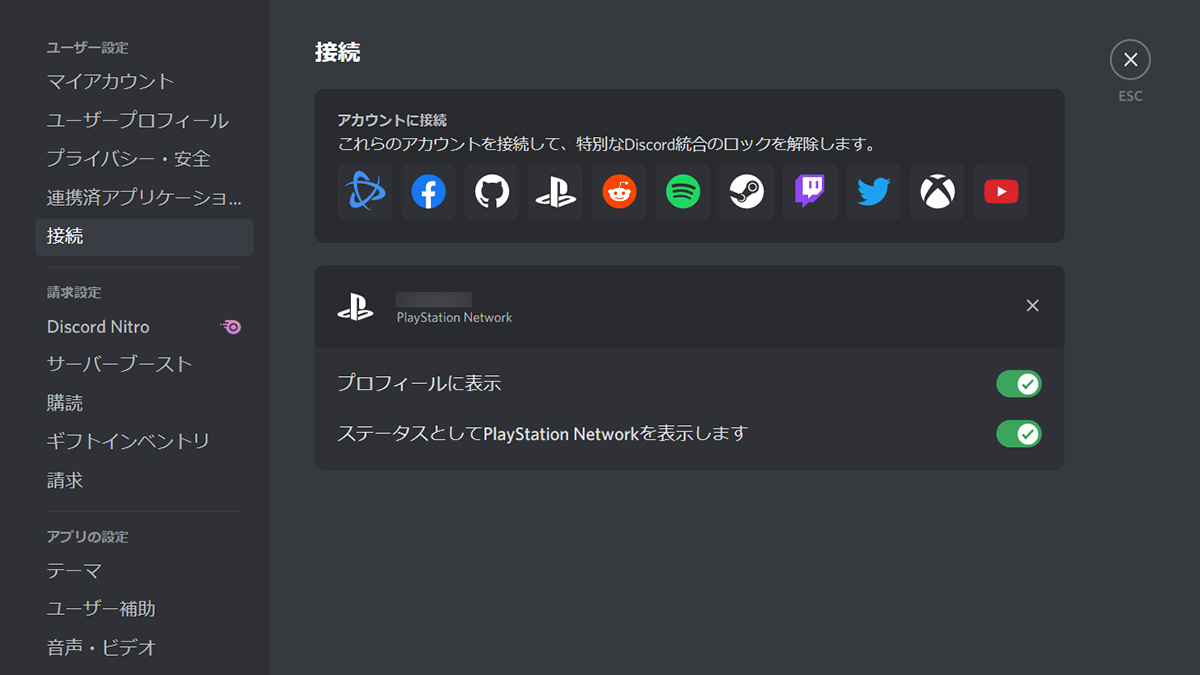Click the Nitro icon next to Discord Nitro
Viewport: 1200px width, 675px height.
pos(229,326)
